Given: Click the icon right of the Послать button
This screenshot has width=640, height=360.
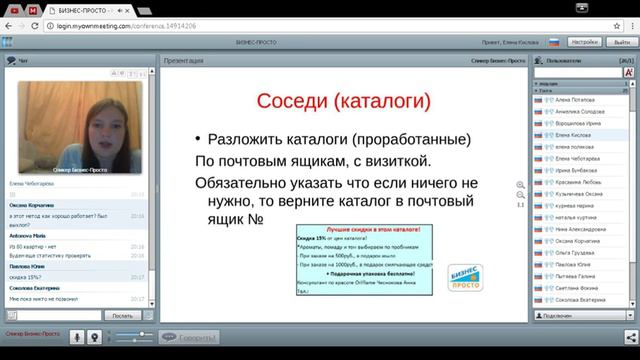Looking at the screenshot, I should pos(148,316).
